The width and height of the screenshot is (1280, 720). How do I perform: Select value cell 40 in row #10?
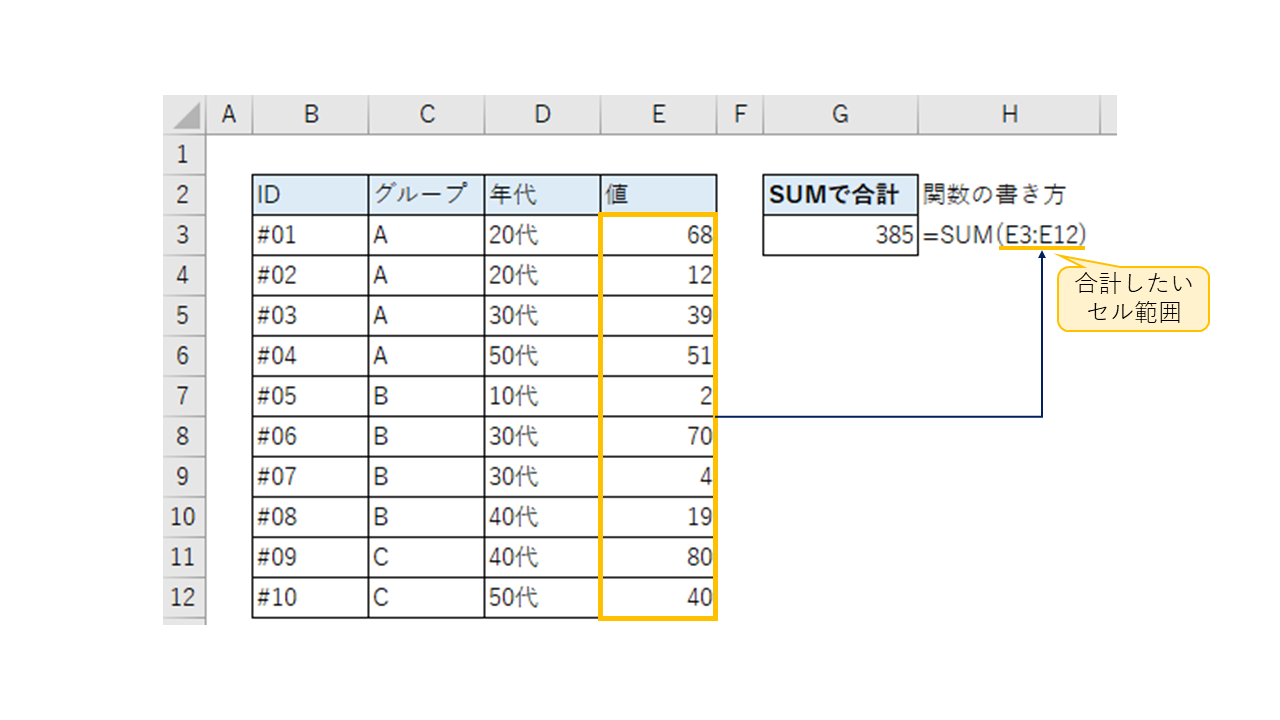click(x=658, y=598)
